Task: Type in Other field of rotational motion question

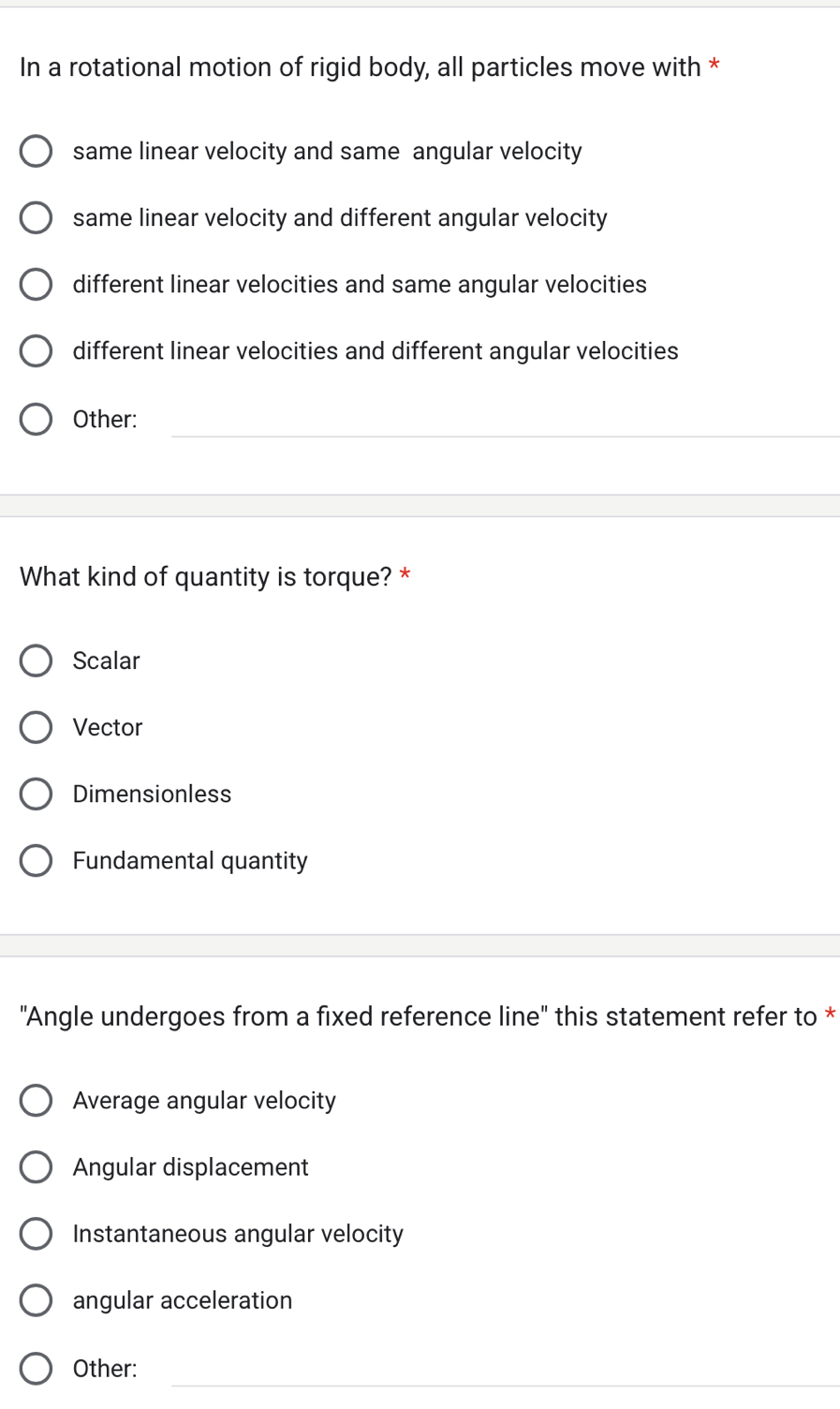Action: [x=504, y=421]
